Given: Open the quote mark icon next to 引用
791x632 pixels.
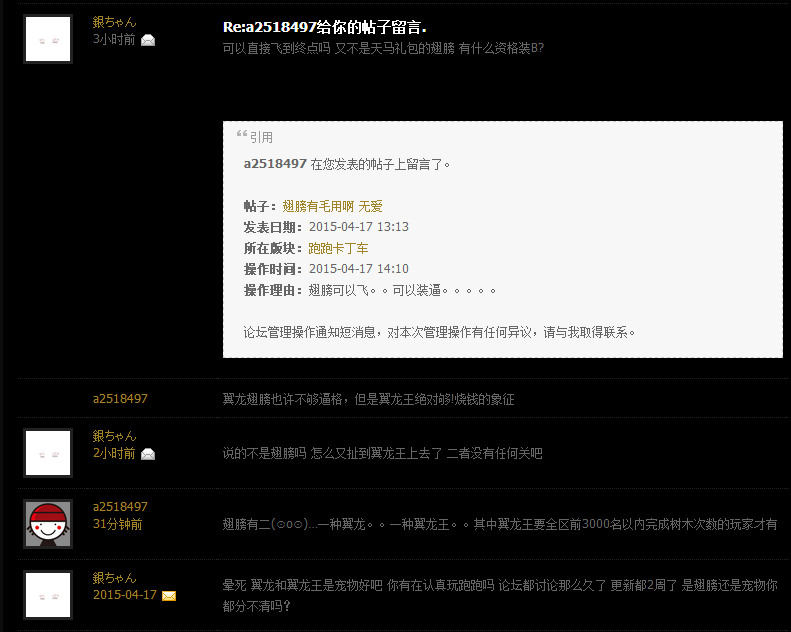Looking at the screenshot, I should [242, 134].
